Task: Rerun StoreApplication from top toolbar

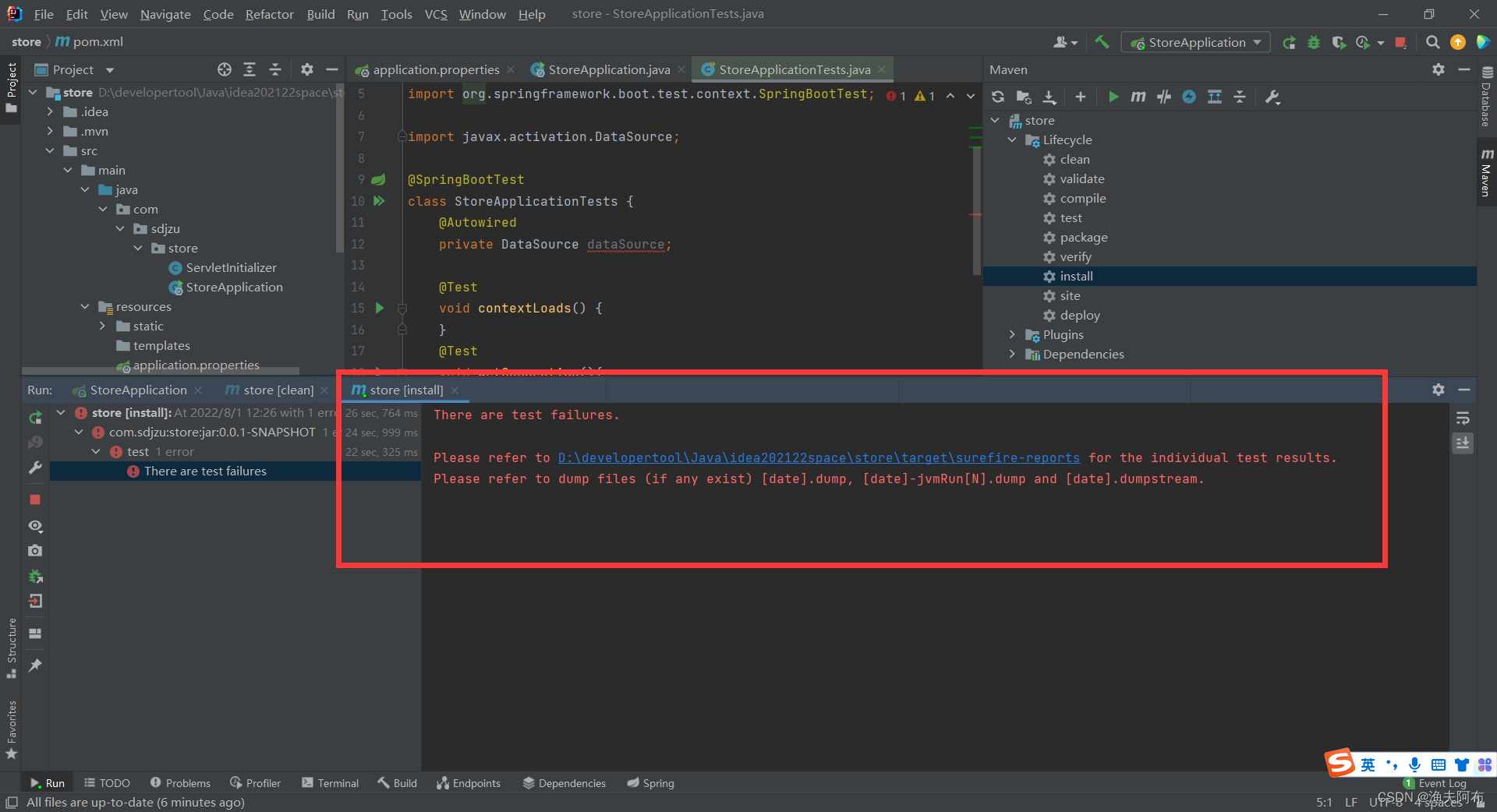Action: (x=1289, y=42)
